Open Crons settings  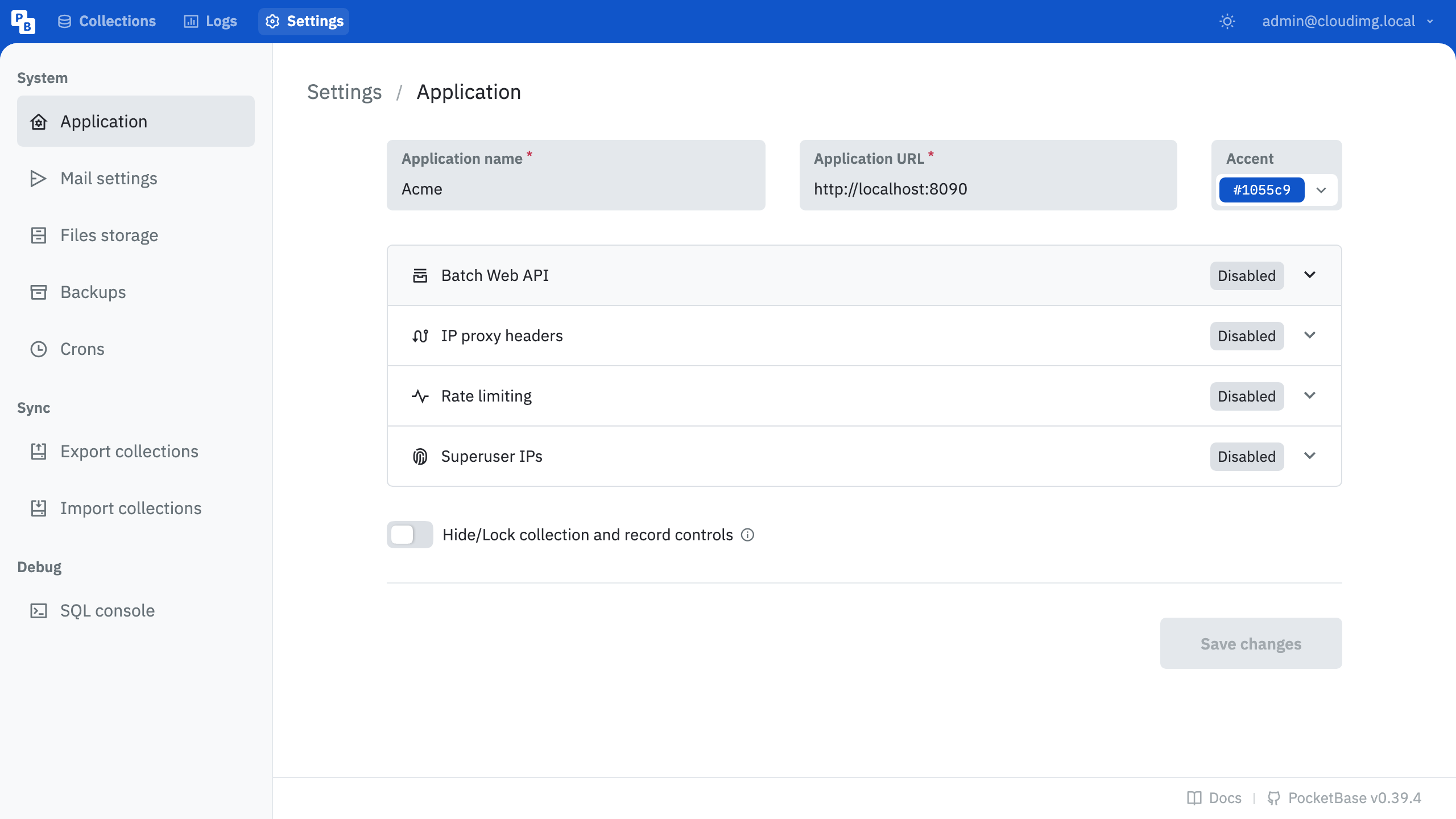[x=136, y=349]
